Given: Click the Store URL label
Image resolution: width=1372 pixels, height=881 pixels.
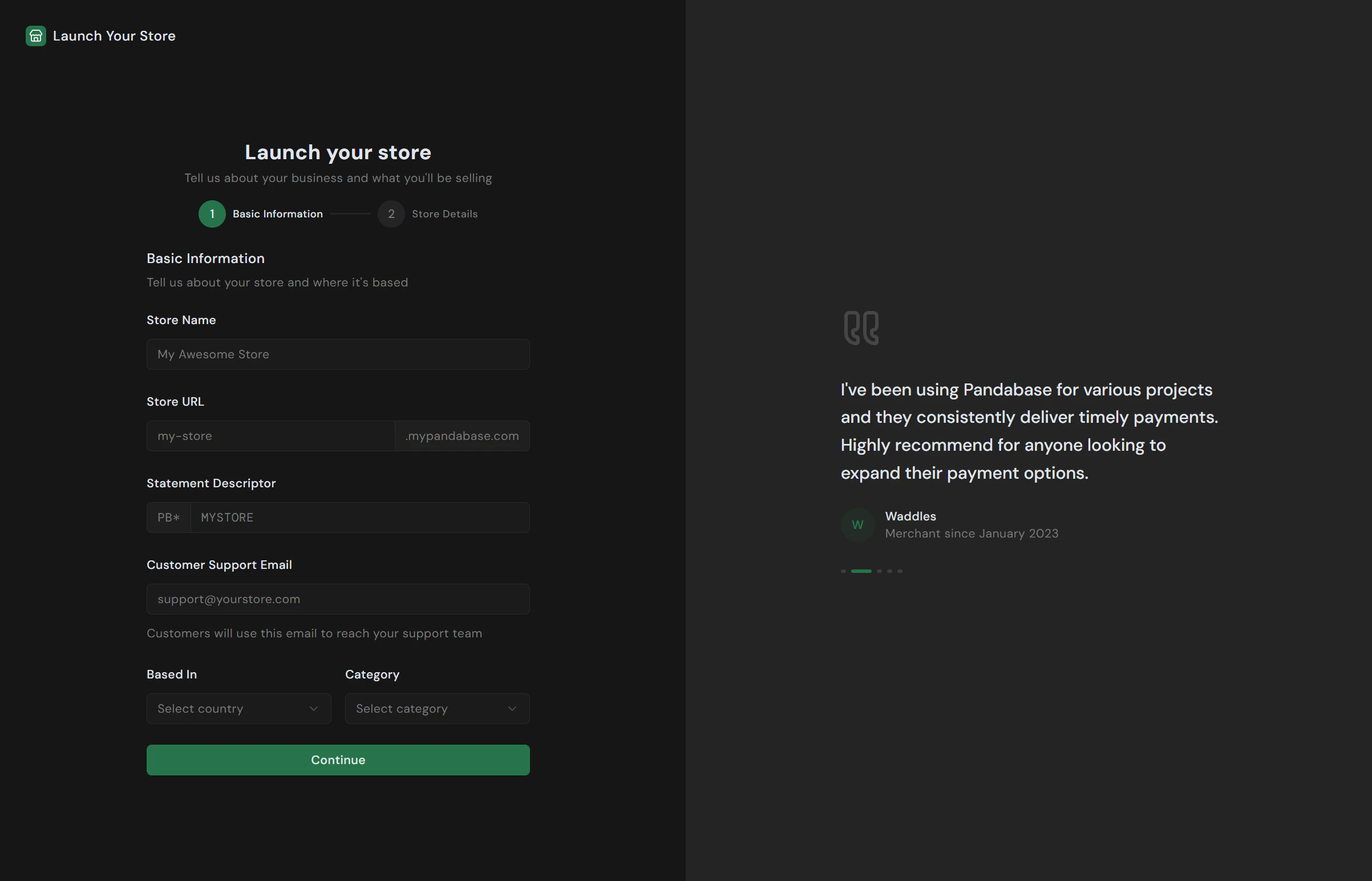Looking at the screenshot, I should tap(175, 402).
